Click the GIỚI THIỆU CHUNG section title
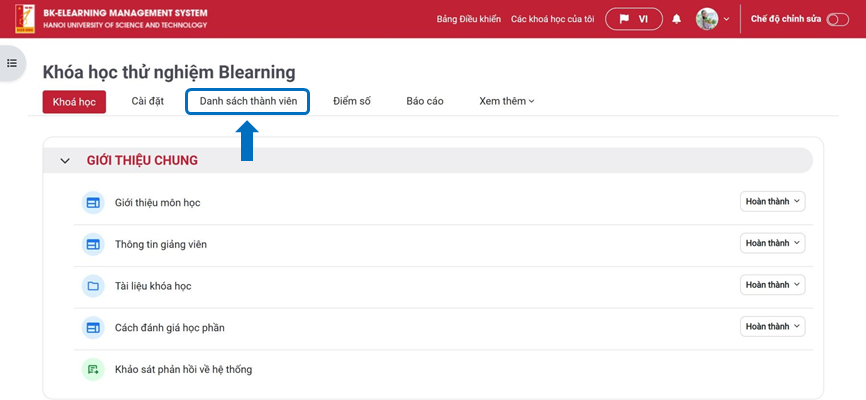The width and height of the screenshot is (866, 400). (142, 161)
